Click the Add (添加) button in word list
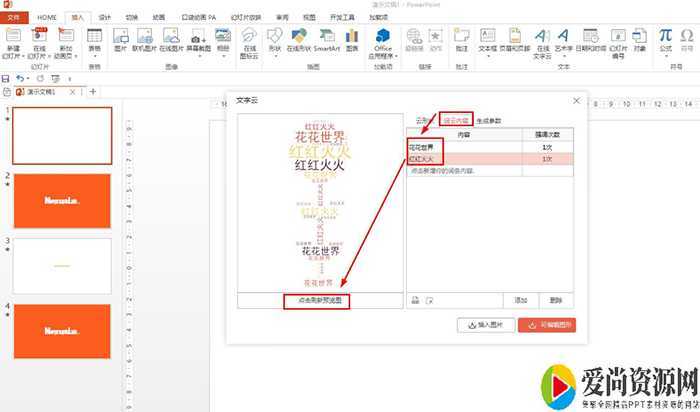Screen dimensions: 700x412 click(x=520, y=300)
